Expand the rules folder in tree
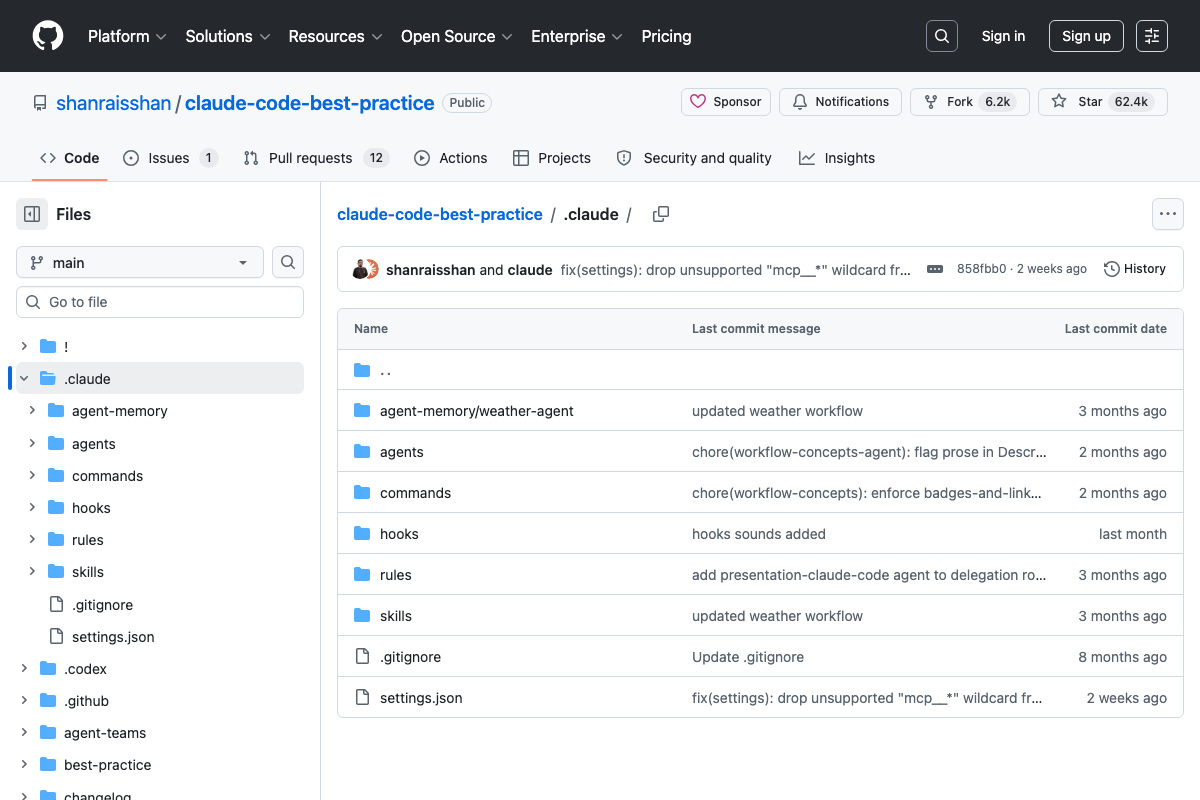Screen dimensions: 1200x800 pyautogui.click(x=32, y=539)
